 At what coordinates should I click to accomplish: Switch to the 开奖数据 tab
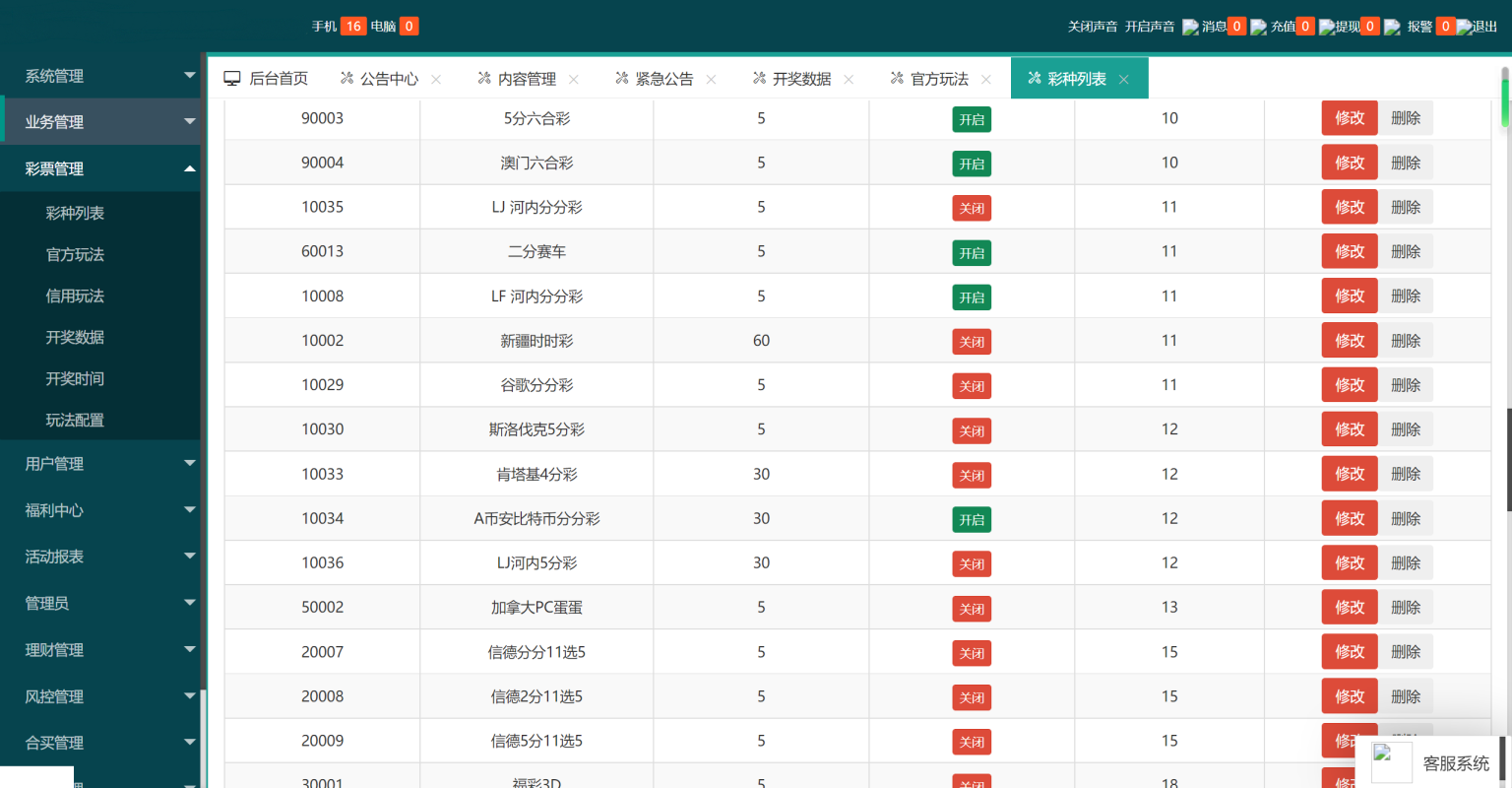click(800, 79)
